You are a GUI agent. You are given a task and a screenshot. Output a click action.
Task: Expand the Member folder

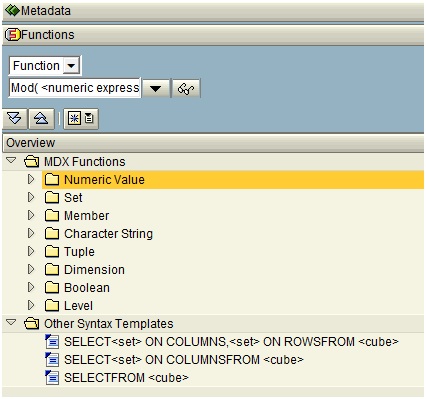coord(31,215)
